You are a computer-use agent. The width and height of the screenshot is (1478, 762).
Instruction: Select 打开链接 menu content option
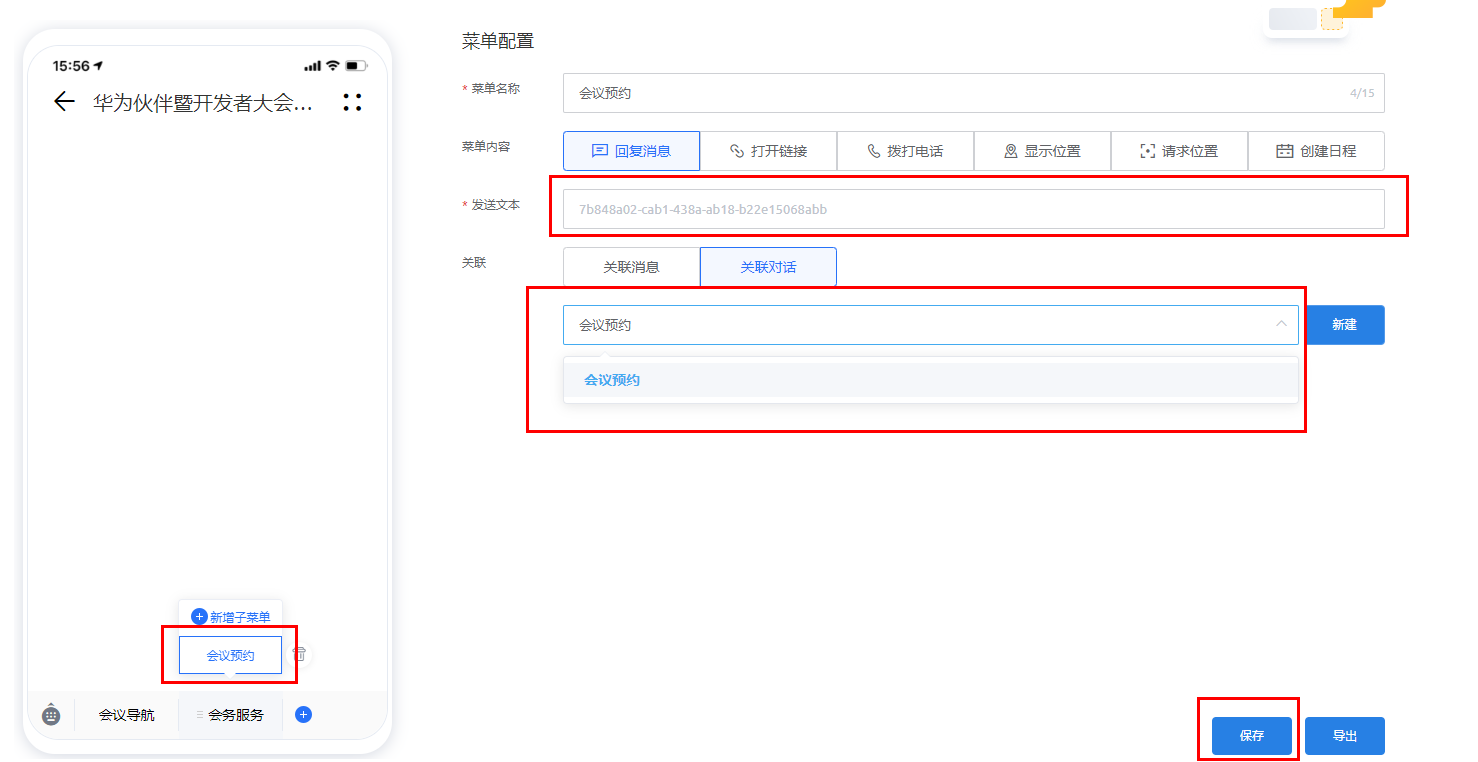coord(768,151)
